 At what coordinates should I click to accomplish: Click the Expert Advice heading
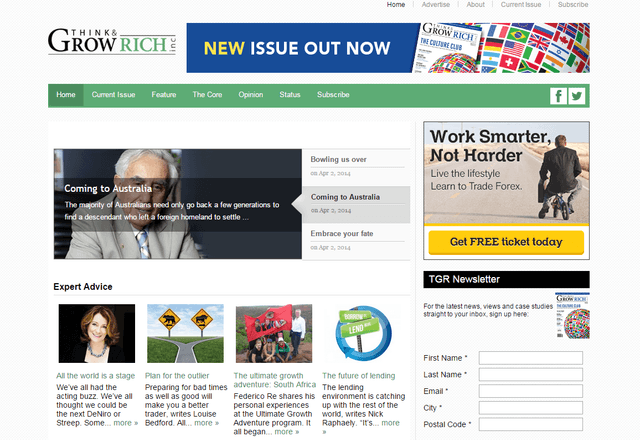[x=83, y=287]
